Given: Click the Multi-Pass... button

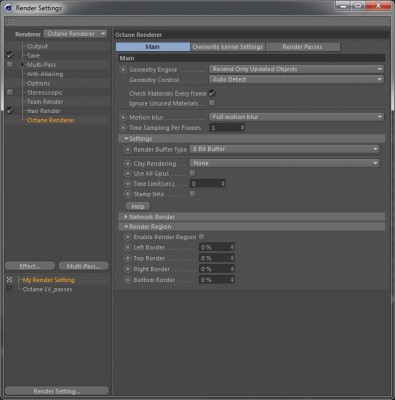Looking at the screenshot, I should [84, 266].
